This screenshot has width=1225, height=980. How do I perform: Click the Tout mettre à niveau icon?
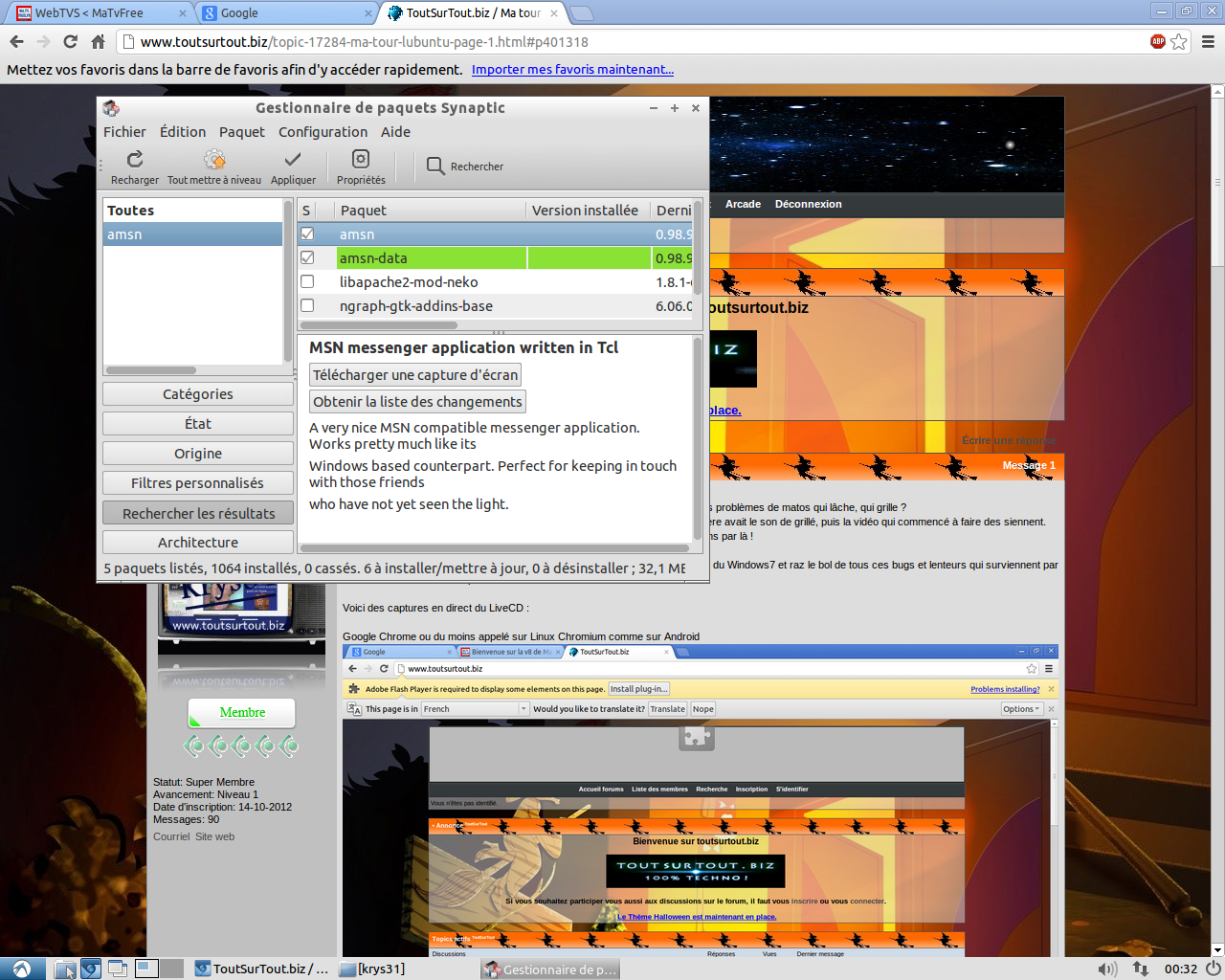point(214,159)
